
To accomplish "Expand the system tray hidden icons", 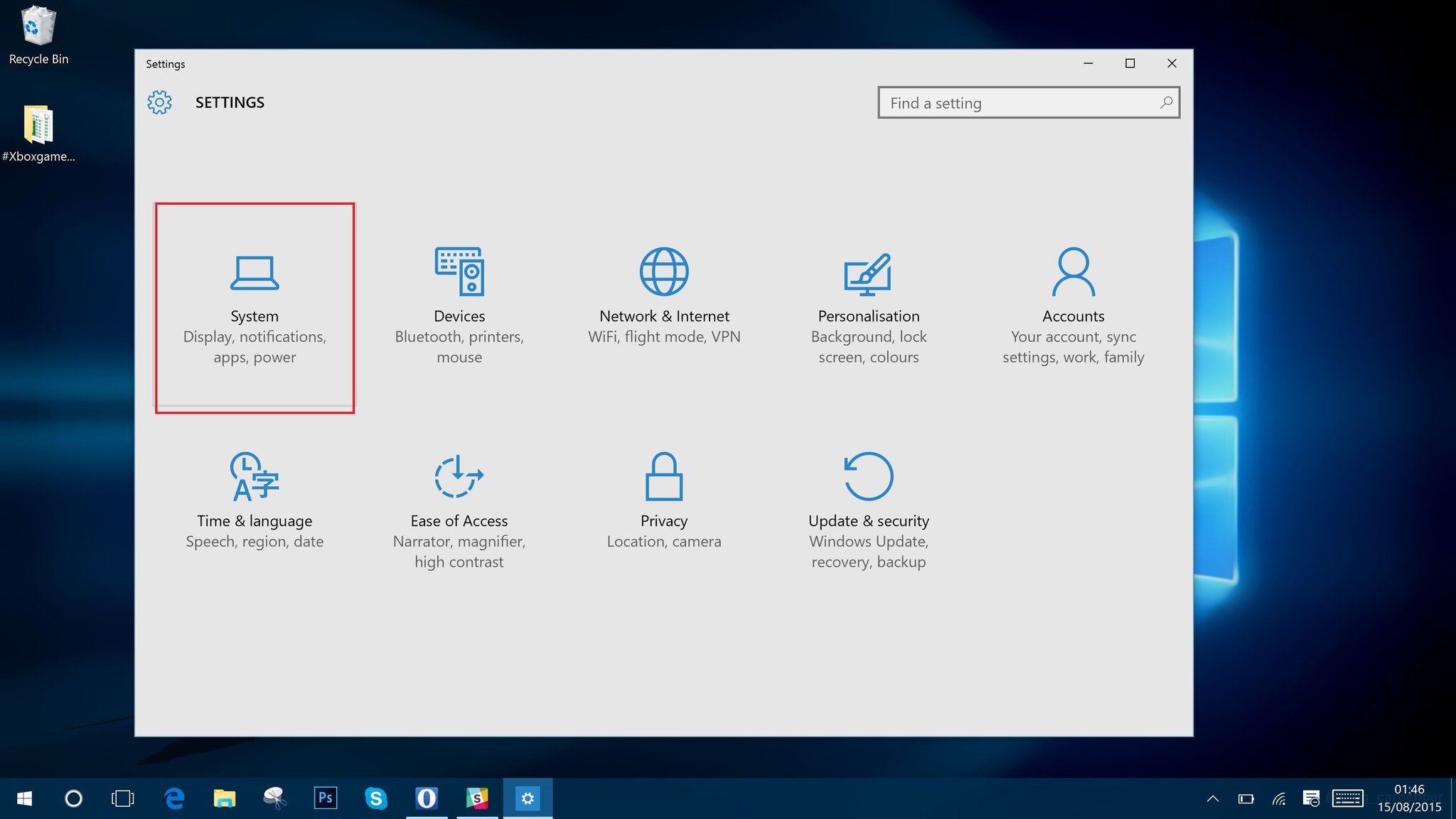I will [1213, 798].
